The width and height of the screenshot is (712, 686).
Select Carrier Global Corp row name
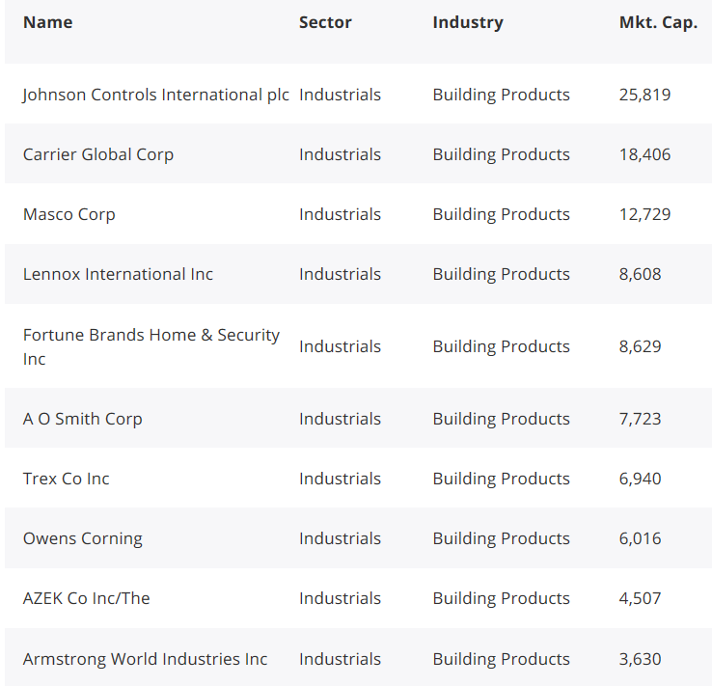(x=98, y=155)
